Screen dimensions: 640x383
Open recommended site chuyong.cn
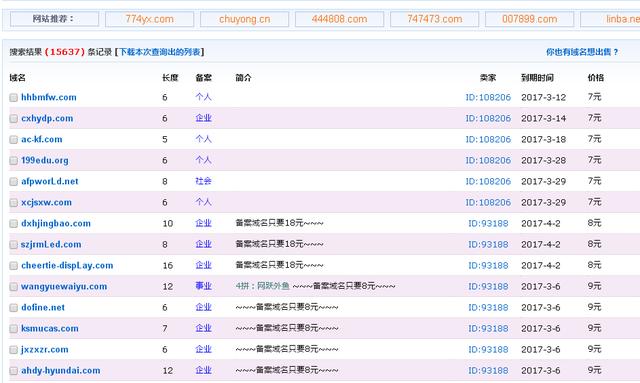[244, 19]
